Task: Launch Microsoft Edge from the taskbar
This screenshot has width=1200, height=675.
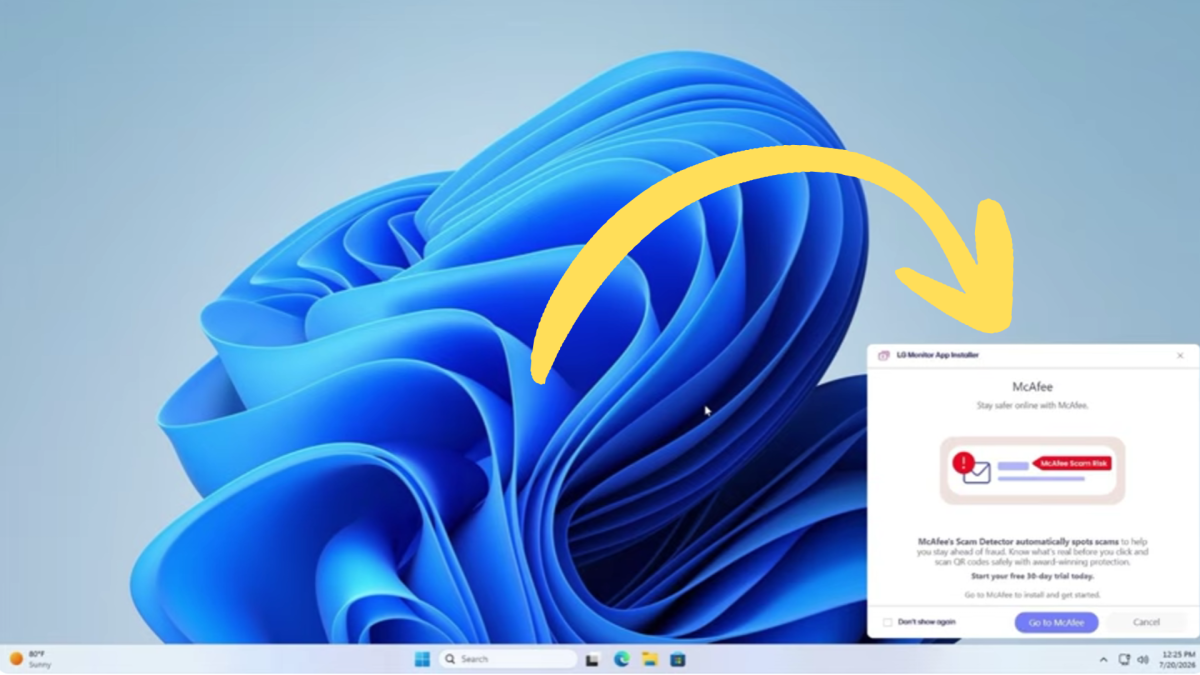Action: tap(621, 659)
